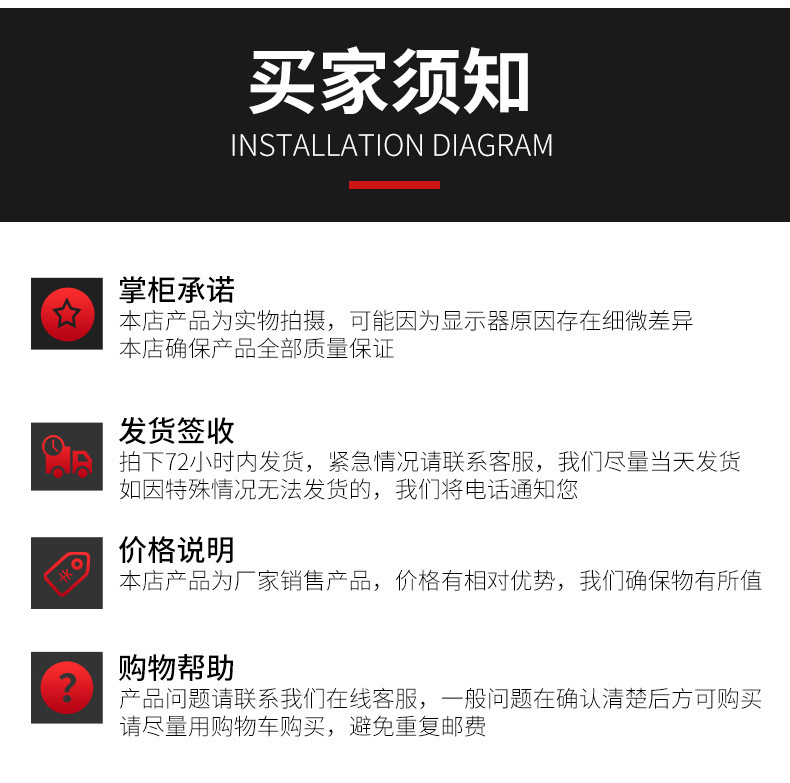Click the text 本店确保产品全部质量保证
Image resolution: width=790 pixels, height=783 pixels.
coord(257,349)
